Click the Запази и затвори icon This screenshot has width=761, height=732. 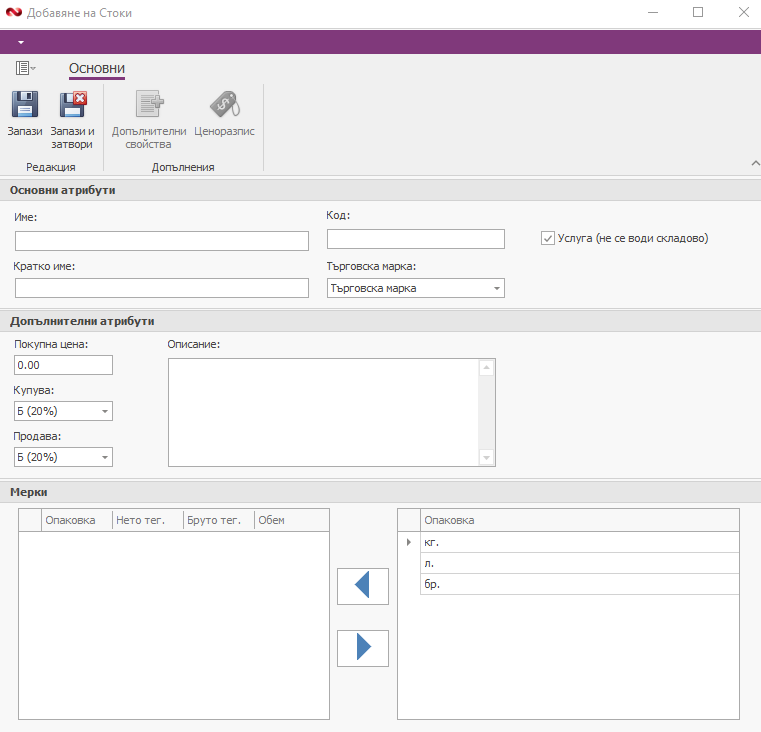coord(72,106)
